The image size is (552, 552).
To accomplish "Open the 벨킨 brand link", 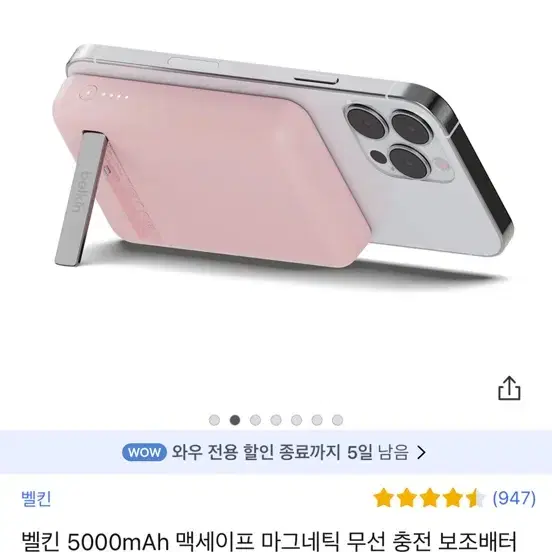I will [x=36, y=498].
